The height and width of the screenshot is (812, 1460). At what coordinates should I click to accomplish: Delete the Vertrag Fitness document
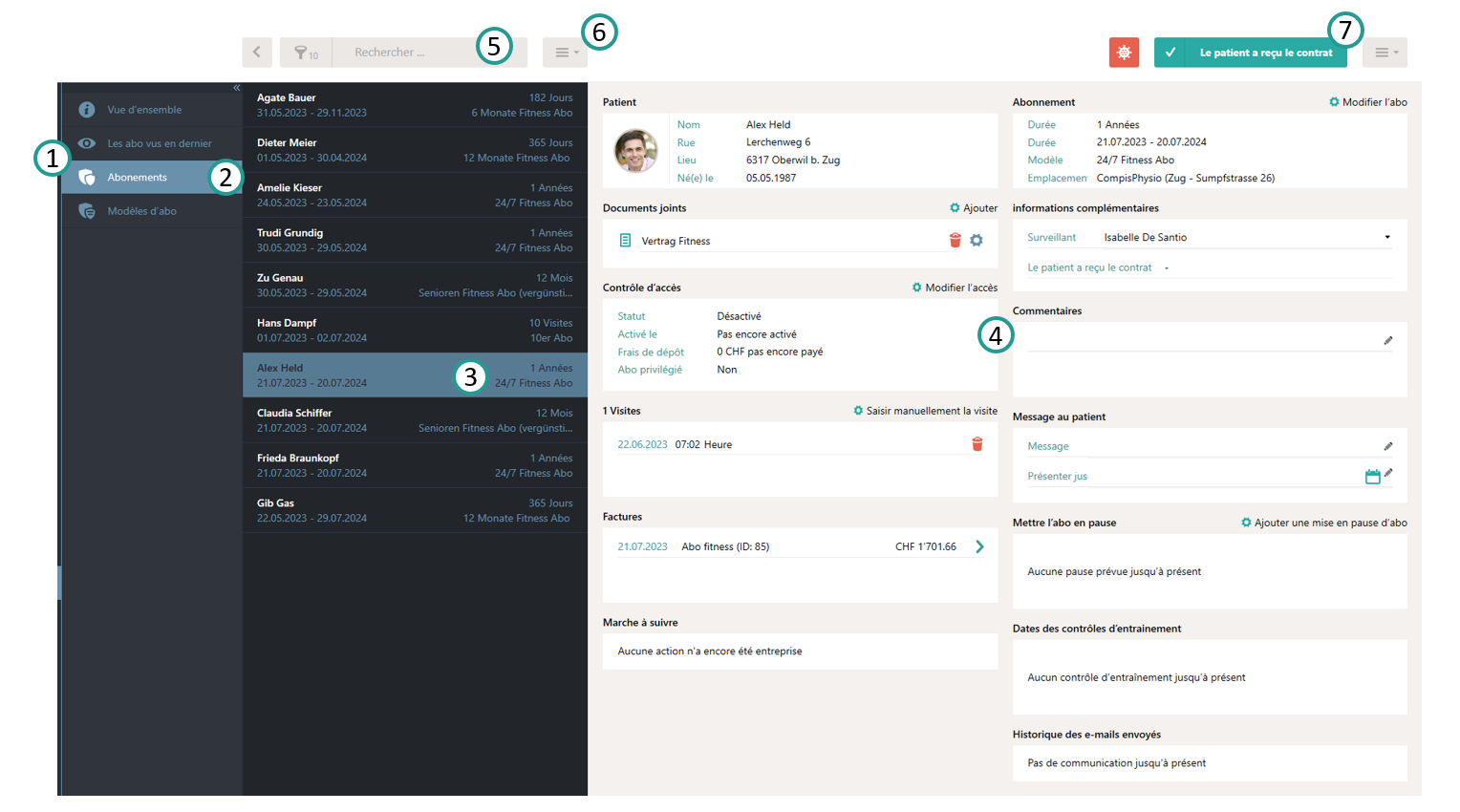click(955, 241)
